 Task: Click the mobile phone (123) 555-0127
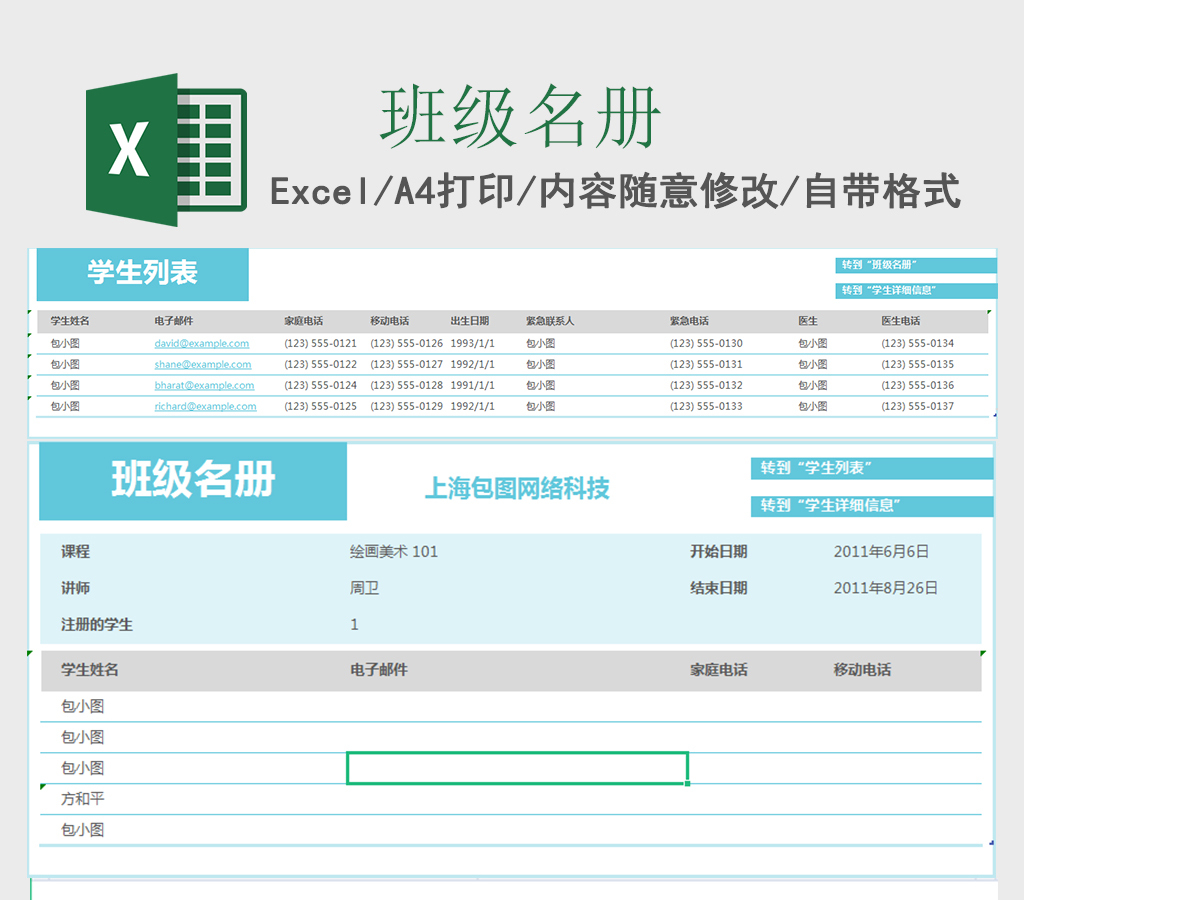coord(406,364)
